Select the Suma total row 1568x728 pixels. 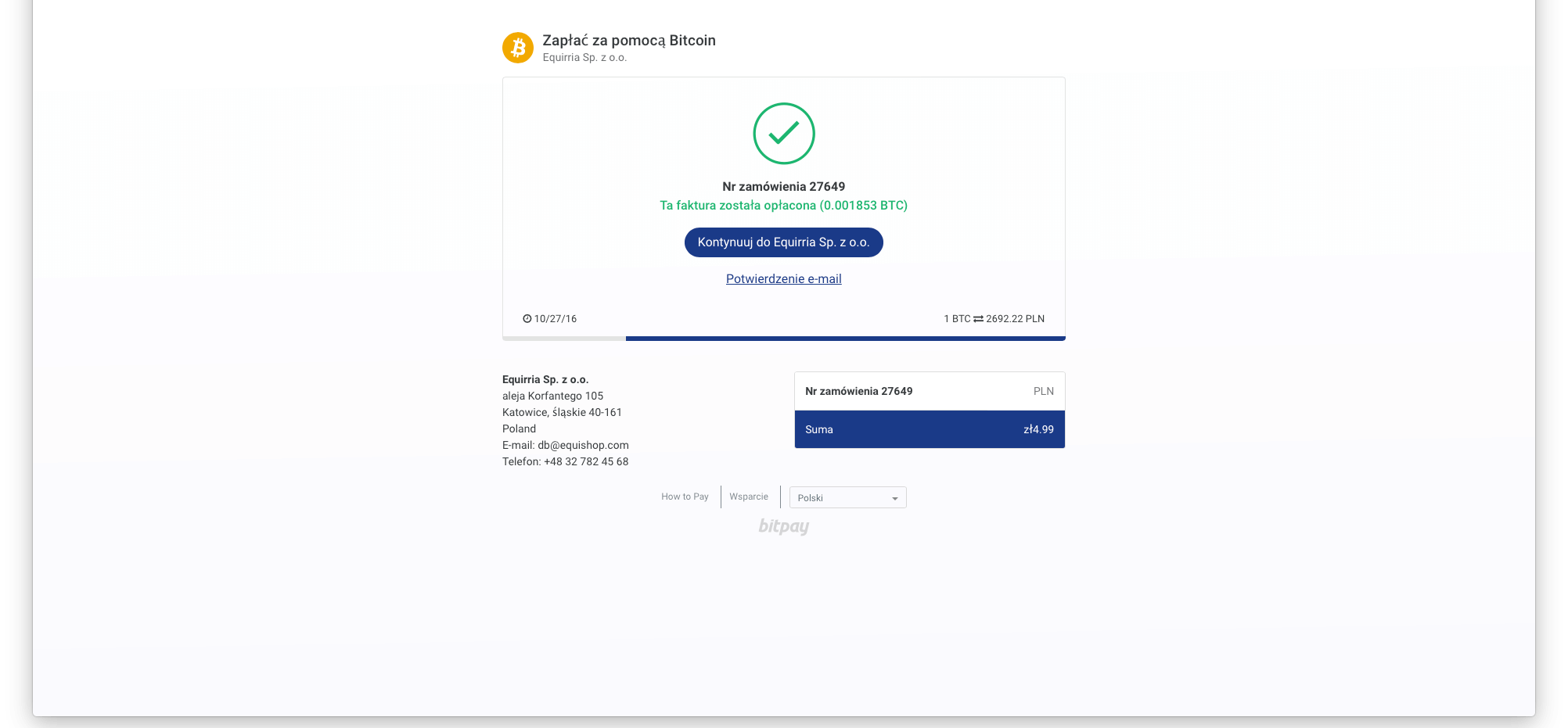[930, 429]
